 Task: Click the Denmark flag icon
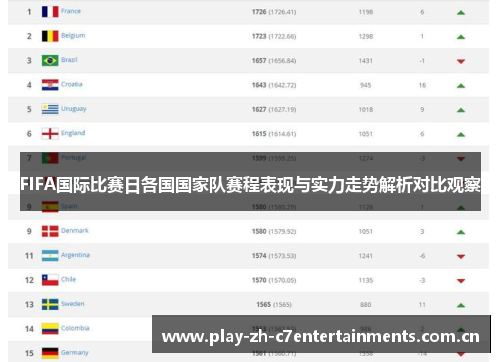pos(50,231)
